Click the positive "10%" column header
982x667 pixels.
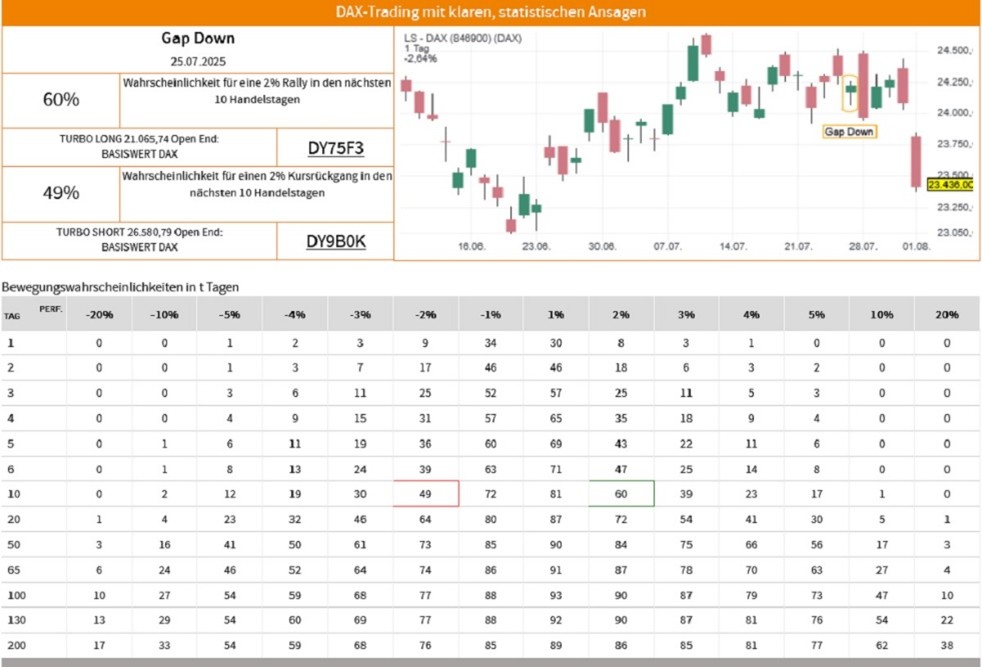click(881, 314)
